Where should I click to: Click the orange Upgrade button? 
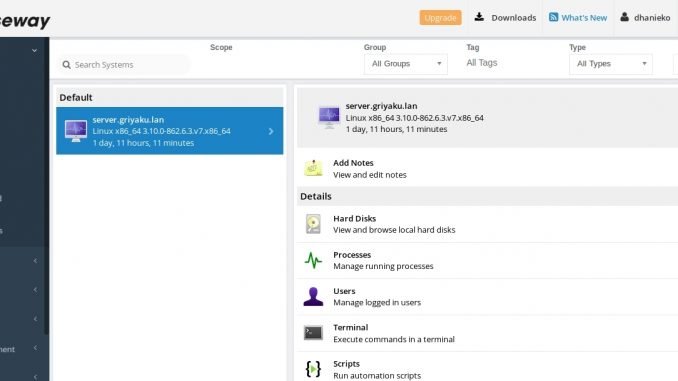coord(440,18)
